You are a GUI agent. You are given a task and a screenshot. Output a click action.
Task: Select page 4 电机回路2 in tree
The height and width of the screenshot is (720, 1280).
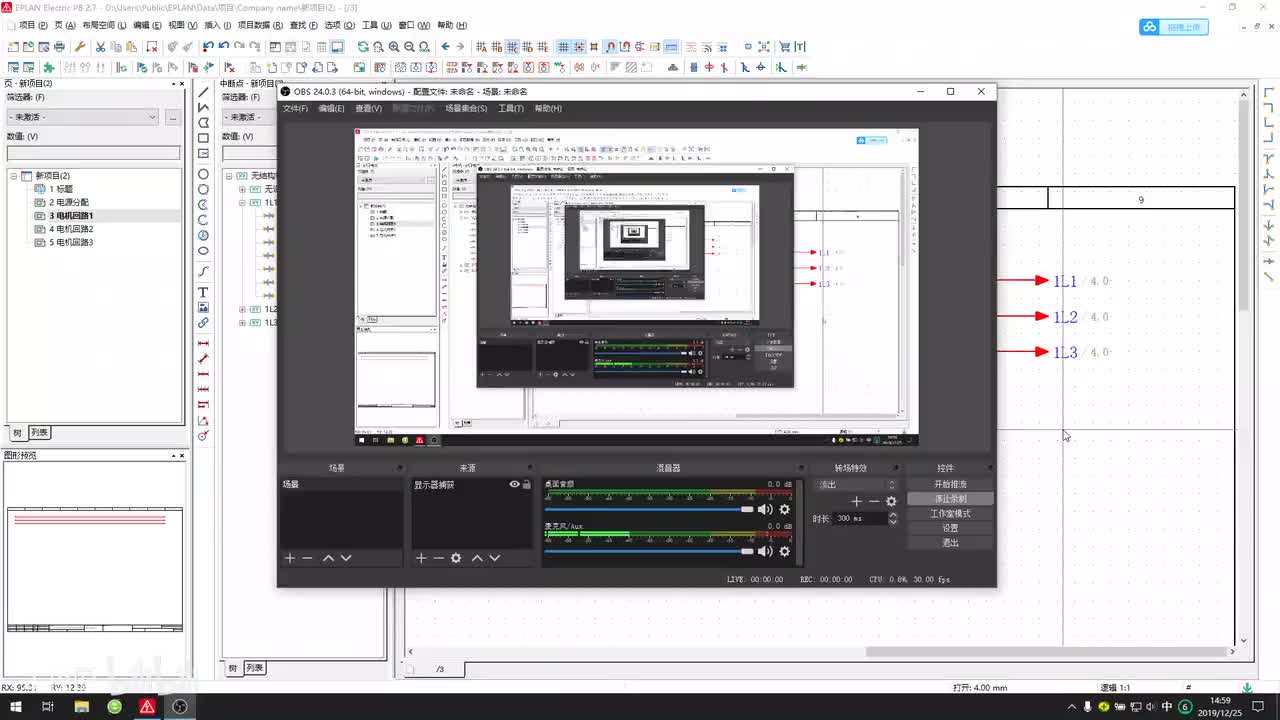click(x=70, y=229)
